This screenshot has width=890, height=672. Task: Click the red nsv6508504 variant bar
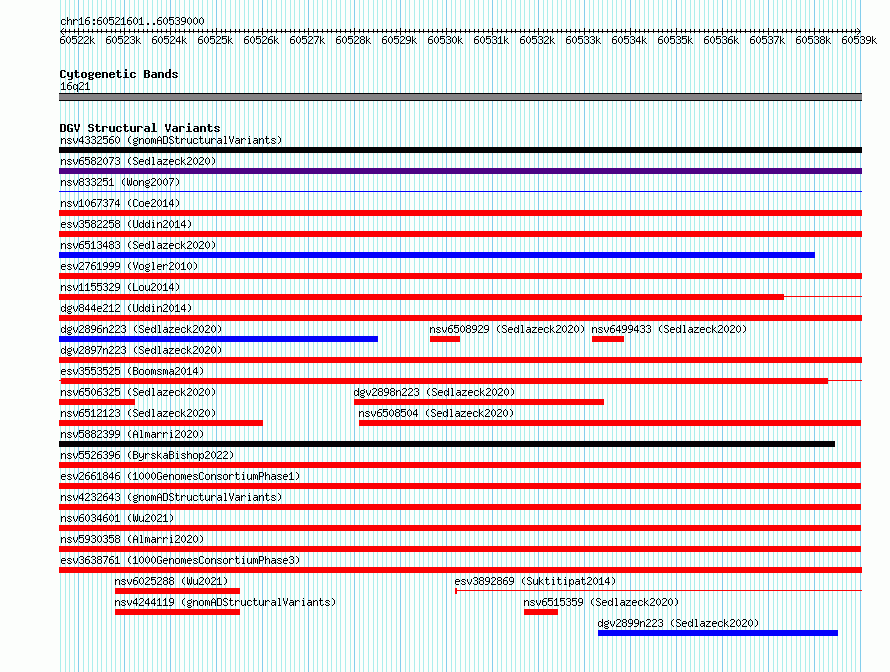(x=610, y=423)
